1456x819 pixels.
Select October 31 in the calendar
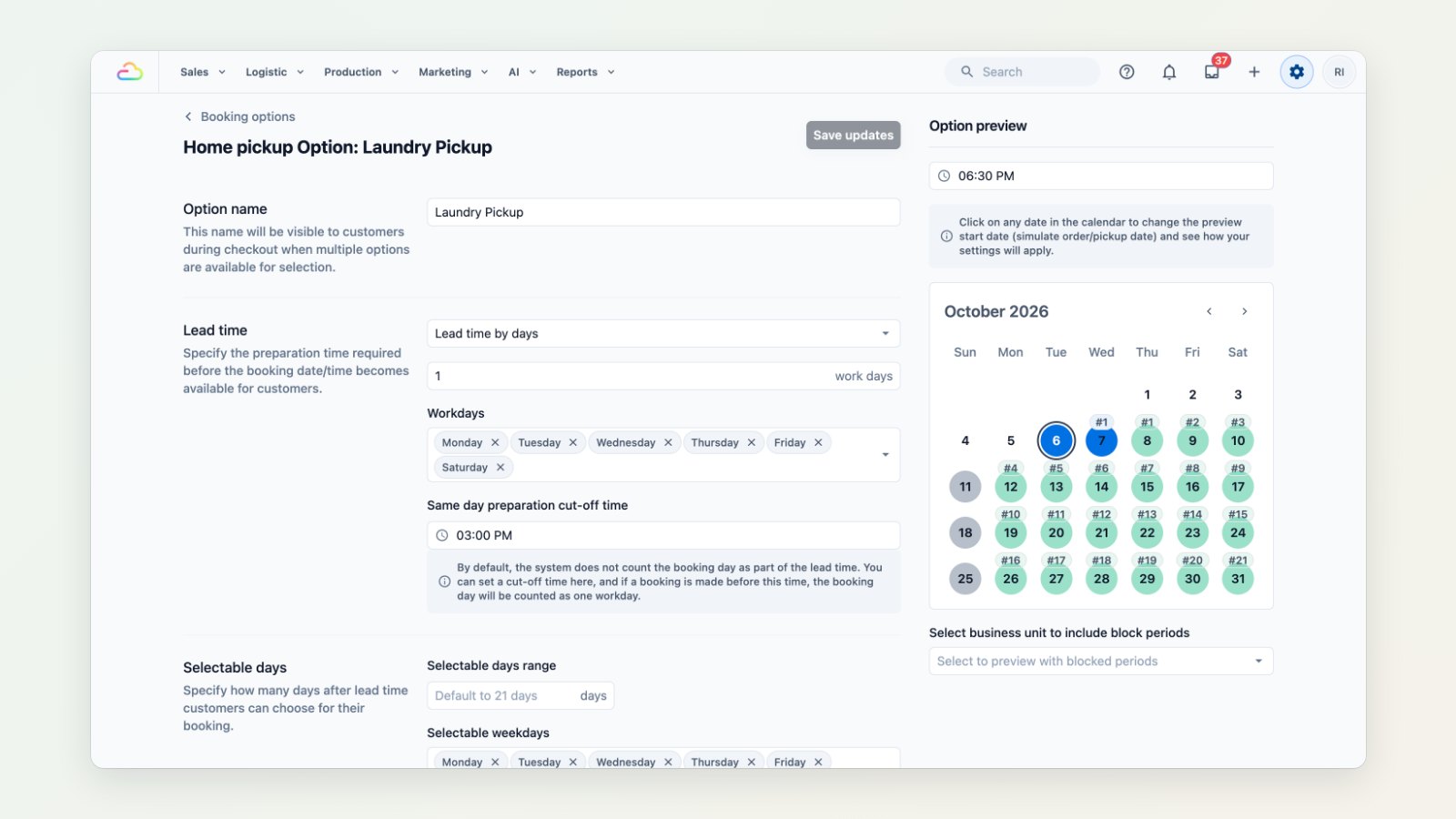pyautogui.click(x=1239, y=579)
